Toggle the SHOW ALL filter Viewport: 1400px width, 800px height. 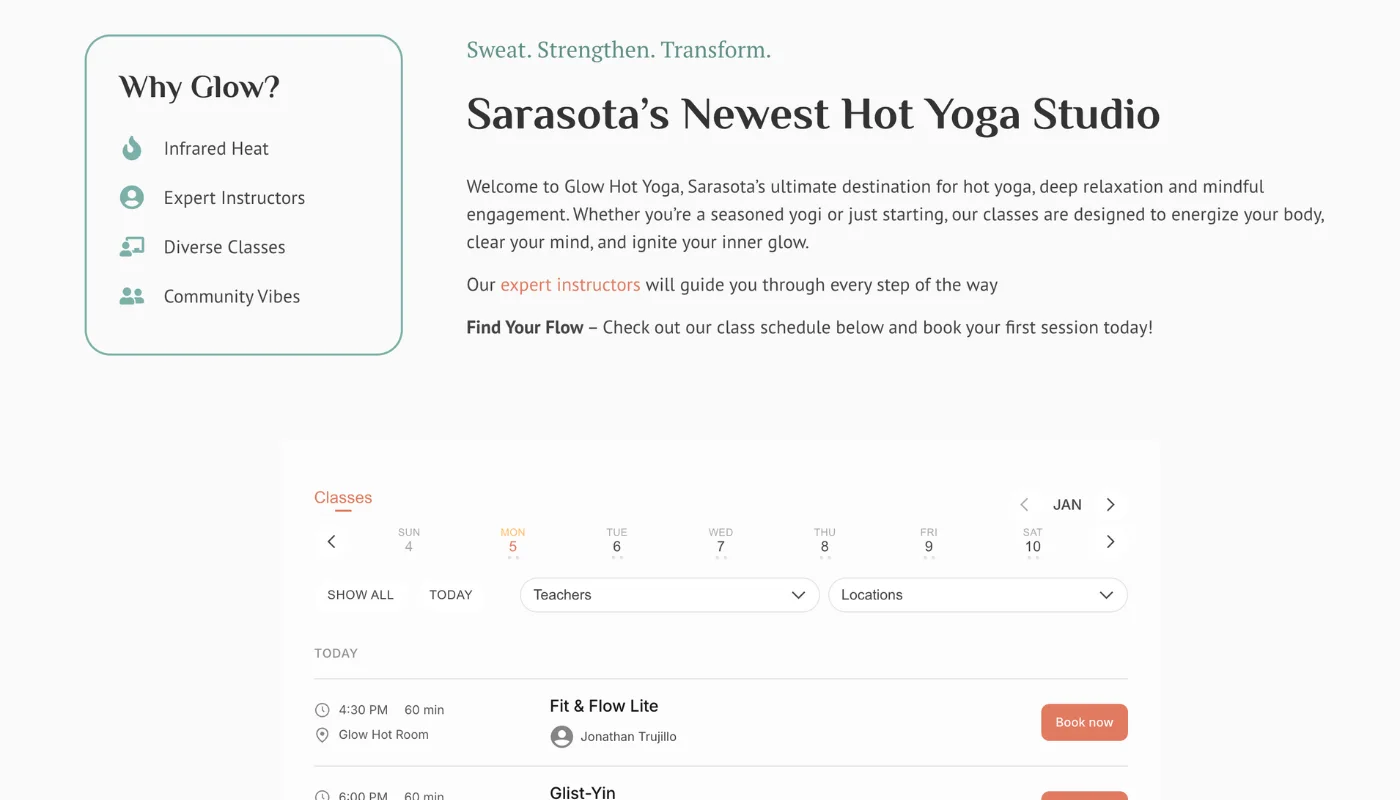point(360,594)
